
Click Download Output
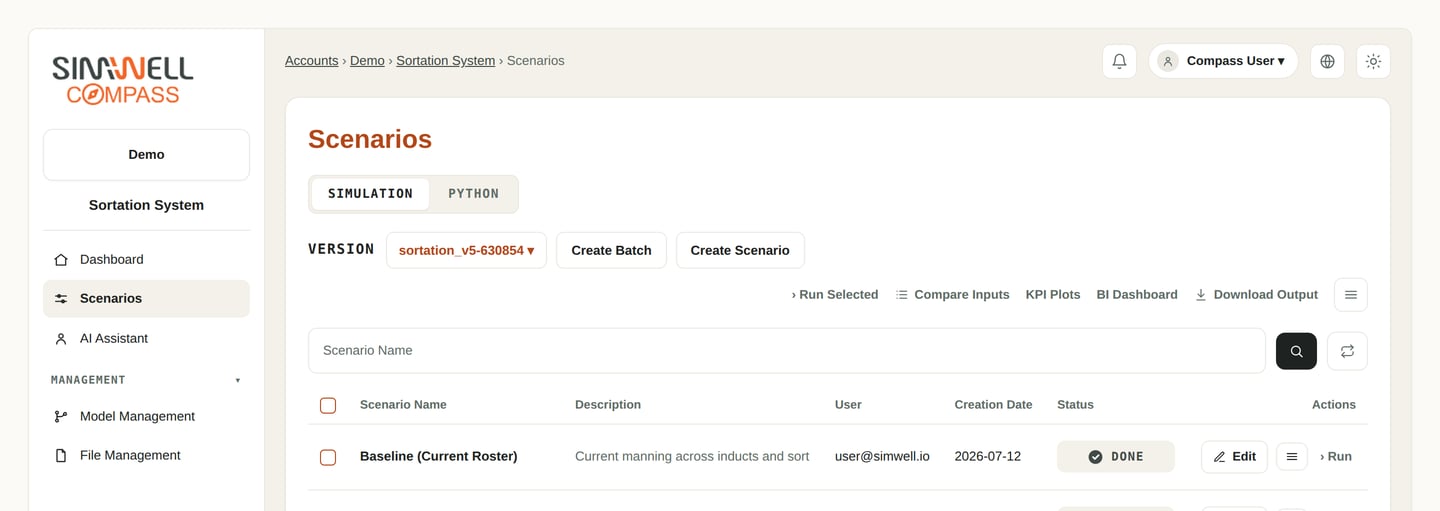pyautogui.click(x=1256, y=295)
